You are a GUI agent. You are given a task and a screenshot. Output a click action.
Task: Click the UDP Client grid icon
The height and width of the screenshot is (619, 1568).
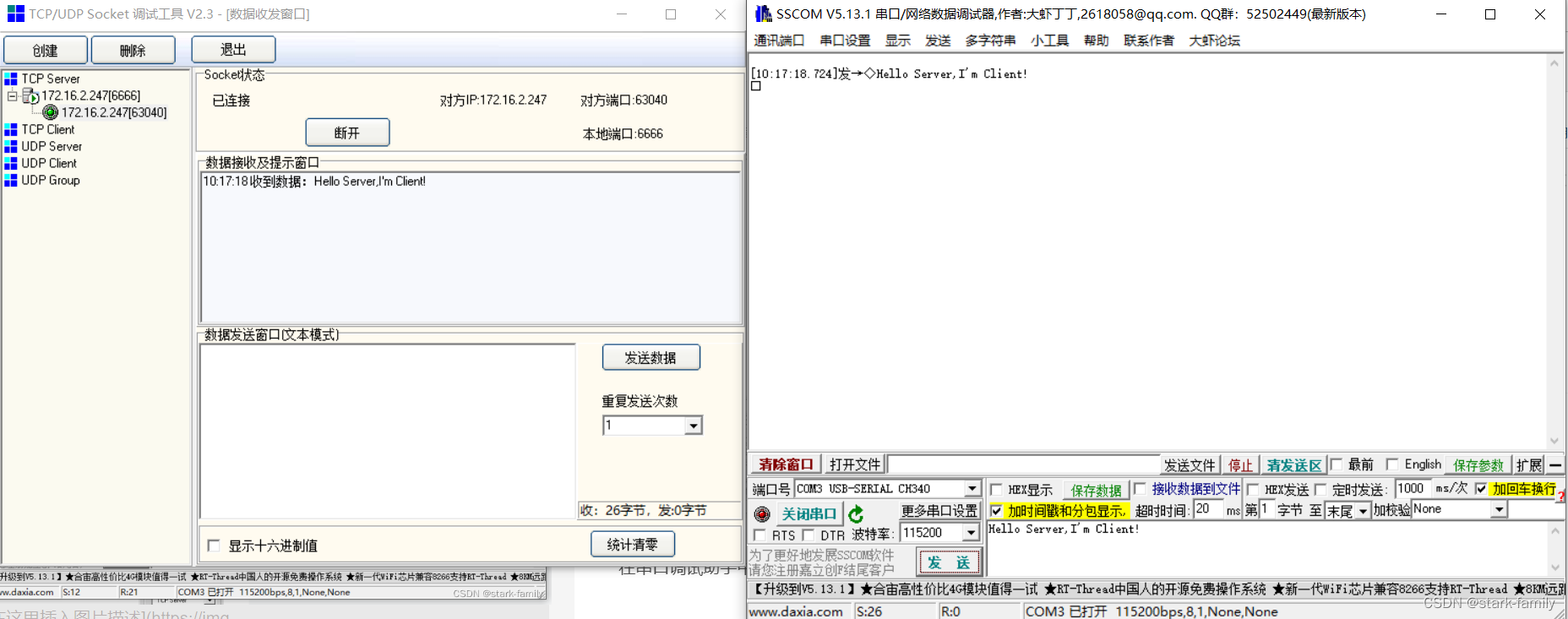[x=11, y=163]
